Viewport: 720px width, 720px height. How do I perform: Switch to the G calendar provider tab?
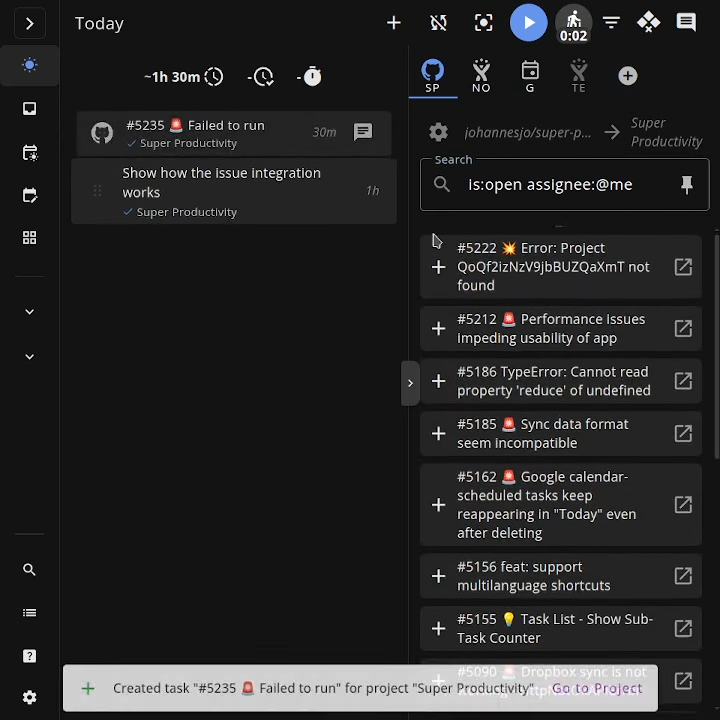530,76
